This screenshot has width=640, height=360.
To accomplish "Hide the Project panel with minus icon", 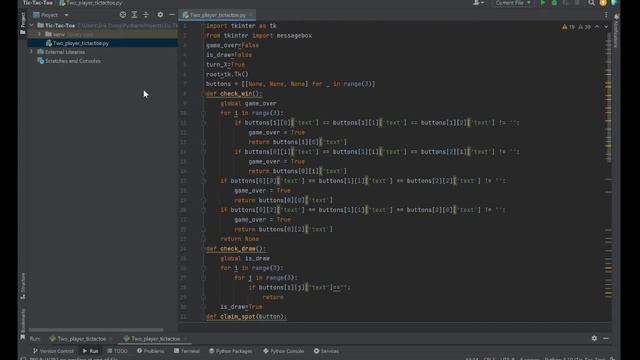I will point(172,15).
